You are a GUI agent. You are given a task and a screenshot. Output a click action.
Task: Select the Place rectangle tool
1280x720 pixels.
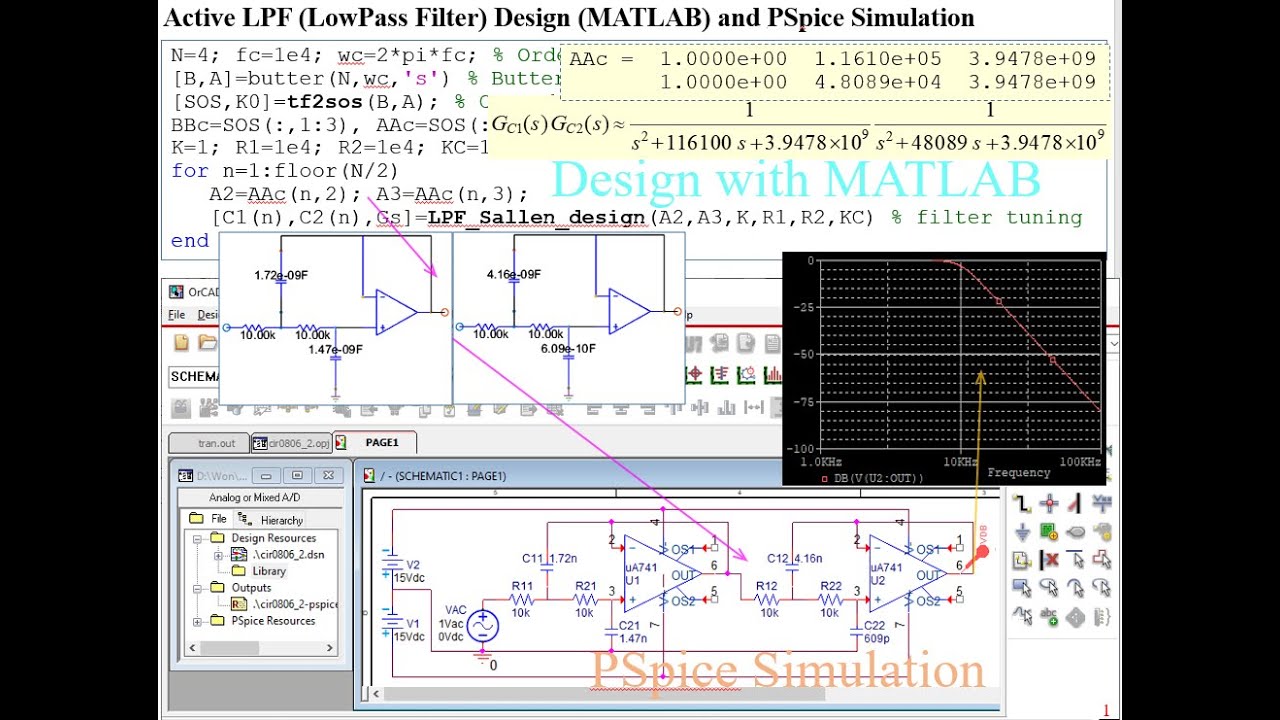1022,588
